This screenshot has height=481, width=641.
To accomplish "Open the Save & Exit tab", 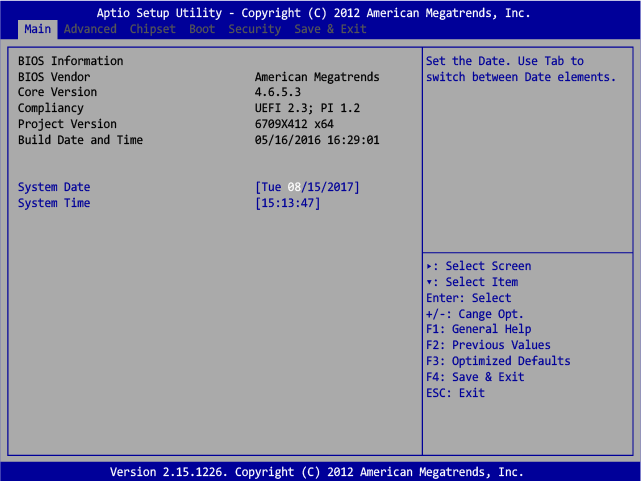I will coord(330,29).
